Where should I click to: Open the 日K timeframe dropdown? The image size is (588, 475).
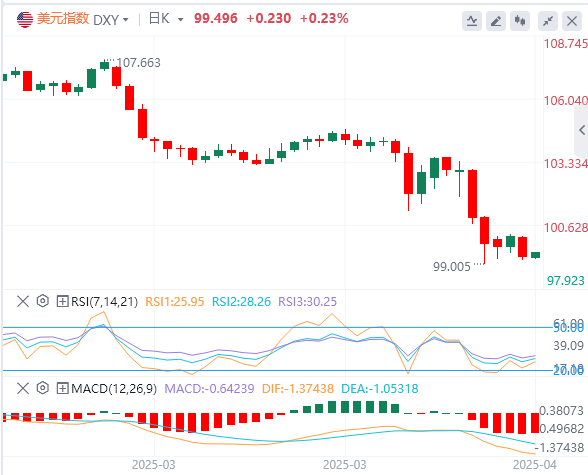tap(166, 19)
